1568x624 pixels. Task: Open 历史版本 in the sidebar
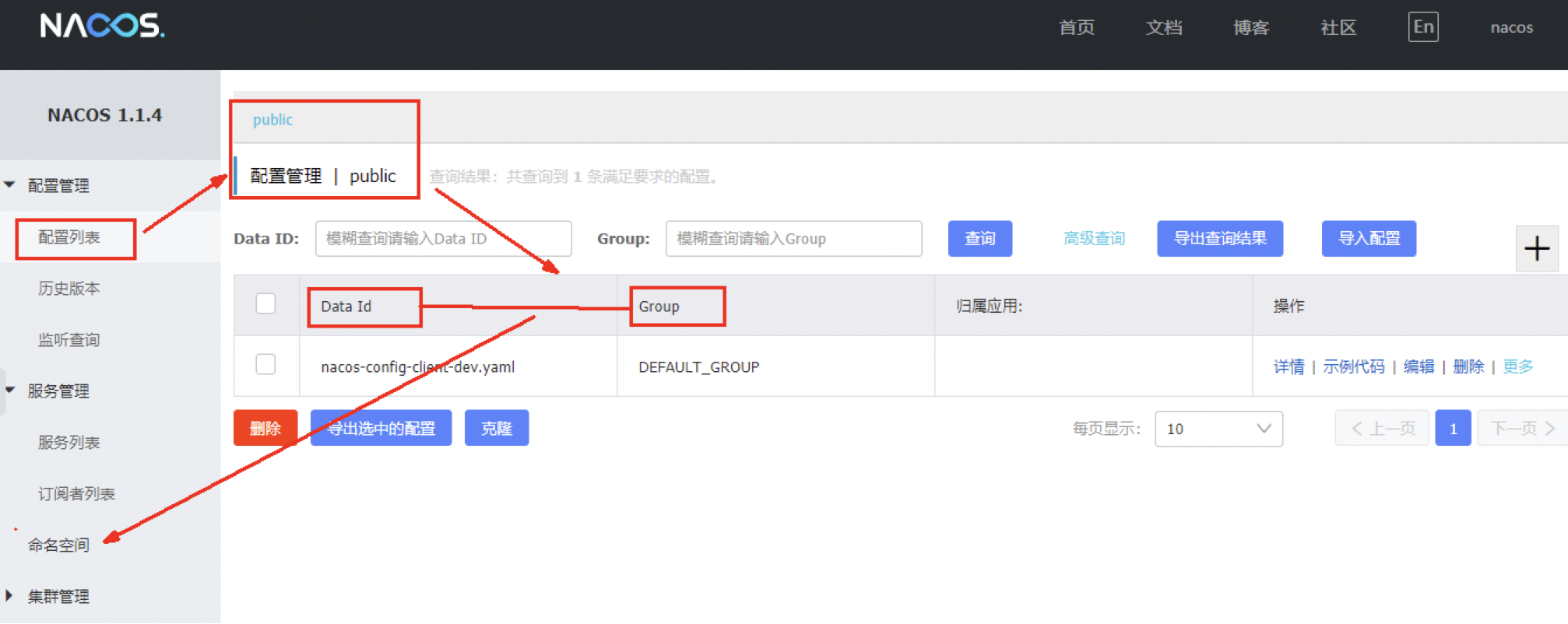tap(69, 289)
